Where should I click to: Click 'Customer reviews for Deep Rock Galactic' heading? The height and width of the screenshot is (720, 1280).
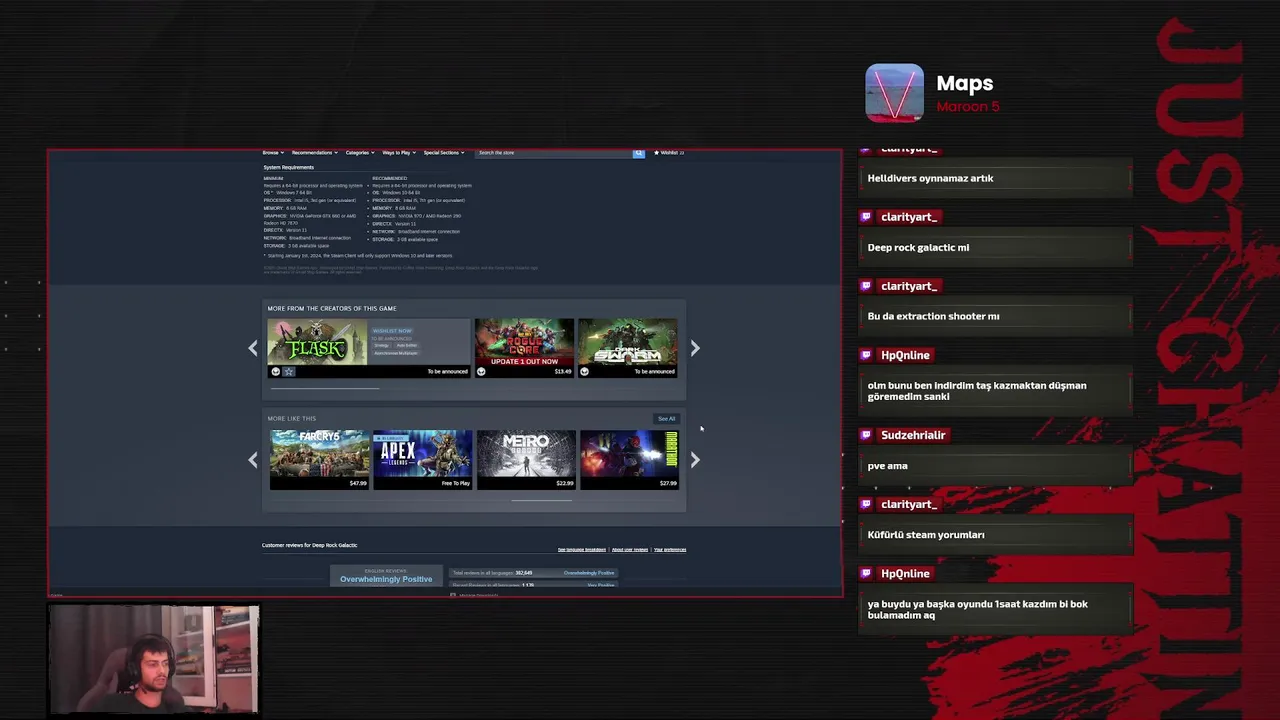(x=309, y=545)
